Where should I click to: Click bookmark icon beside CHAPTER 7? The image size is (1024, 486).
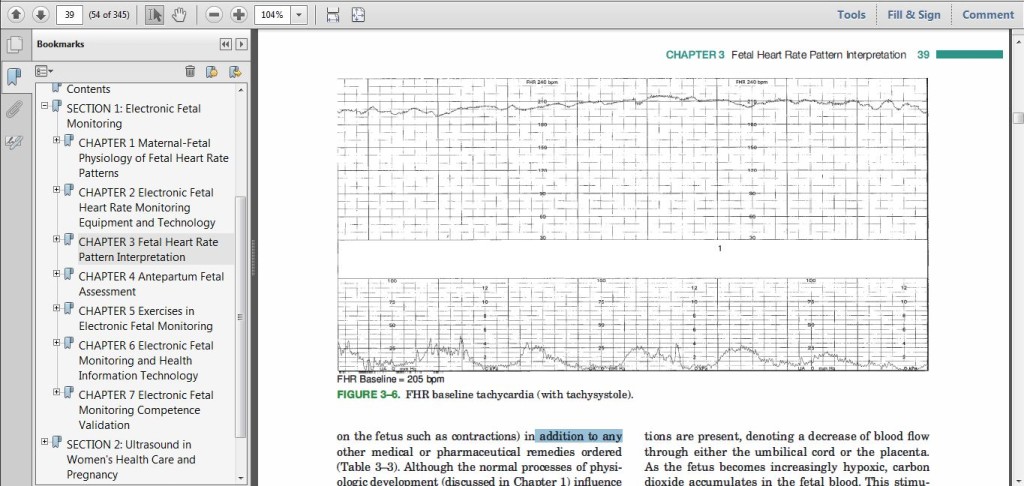pyautogui.click(x=69, y=393)
